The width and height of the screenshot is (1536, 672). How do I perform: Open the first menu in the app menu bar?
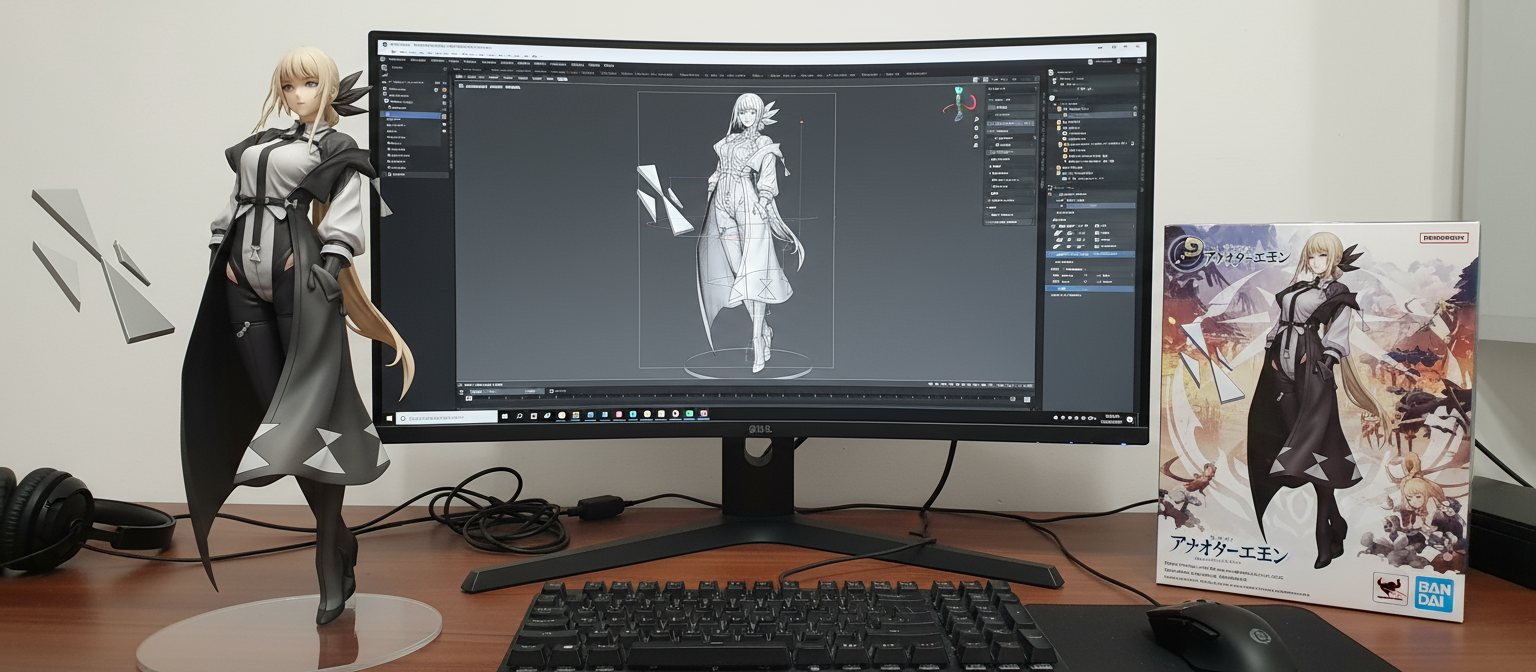[x=397, y=59]
